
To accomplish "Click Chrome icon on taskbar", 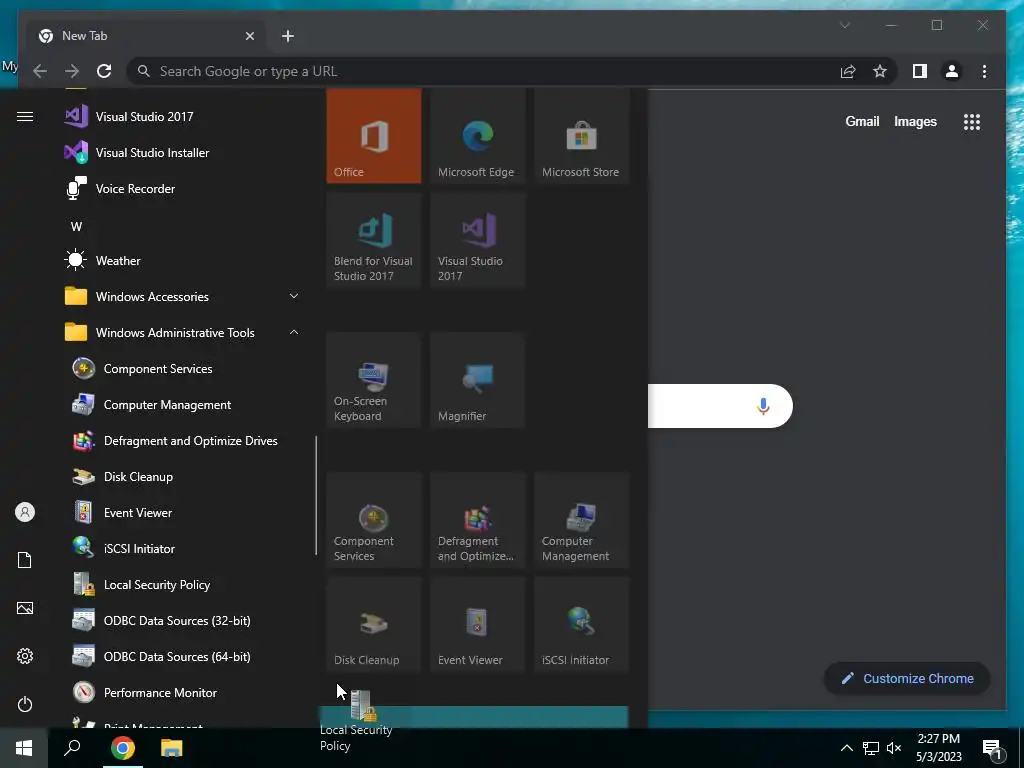I will (x=122, y=748).
